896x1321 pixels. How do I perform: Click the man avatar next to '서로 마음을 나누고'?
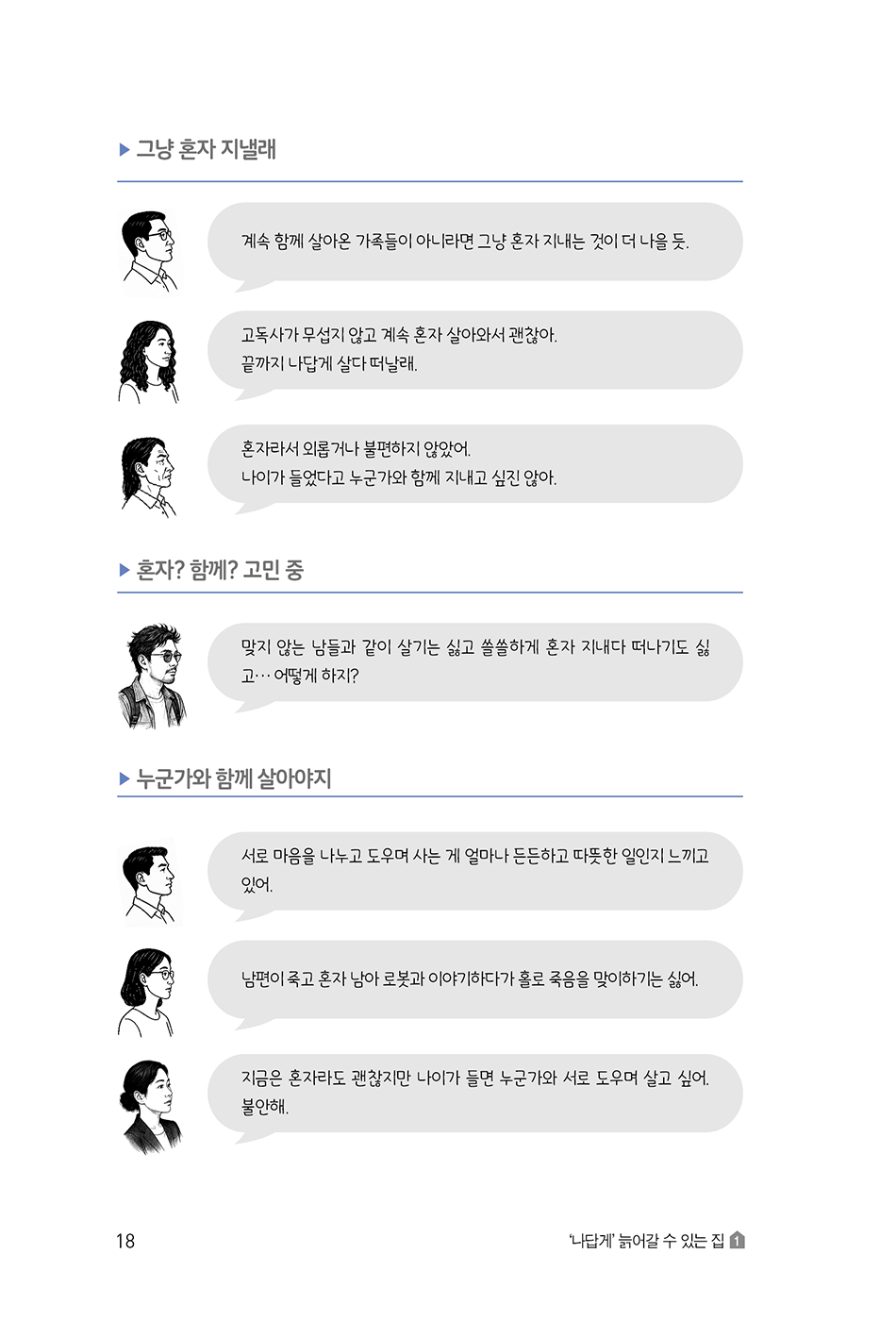[149, 885]
